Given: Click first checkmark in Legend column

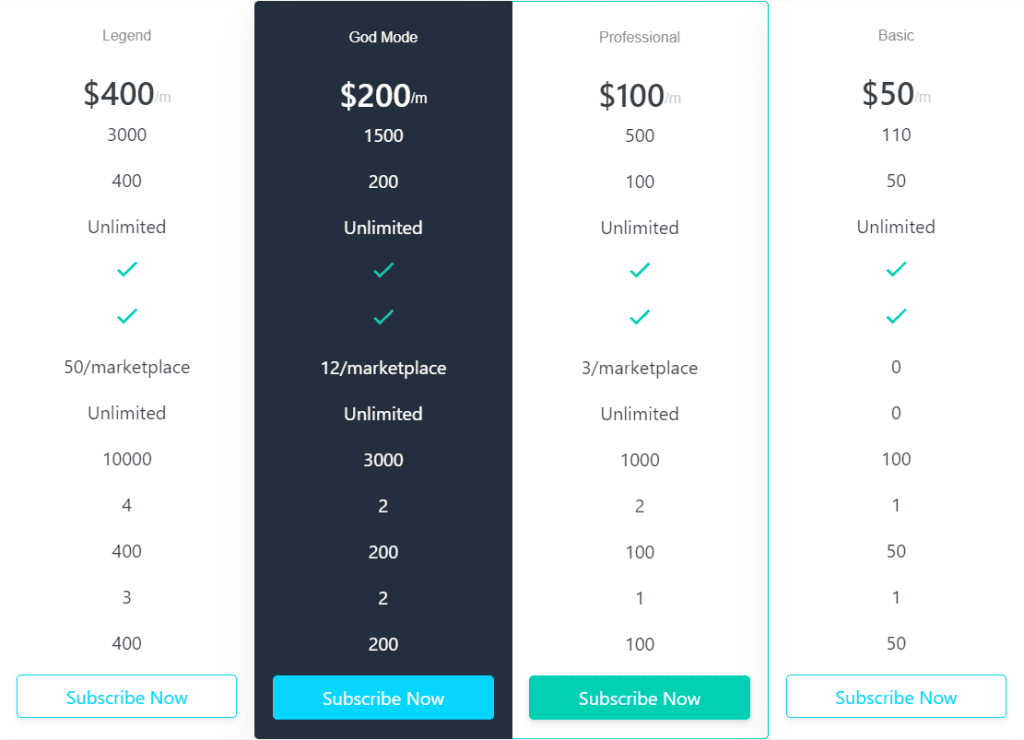Looking at the screenshot, I should [127, 269].
